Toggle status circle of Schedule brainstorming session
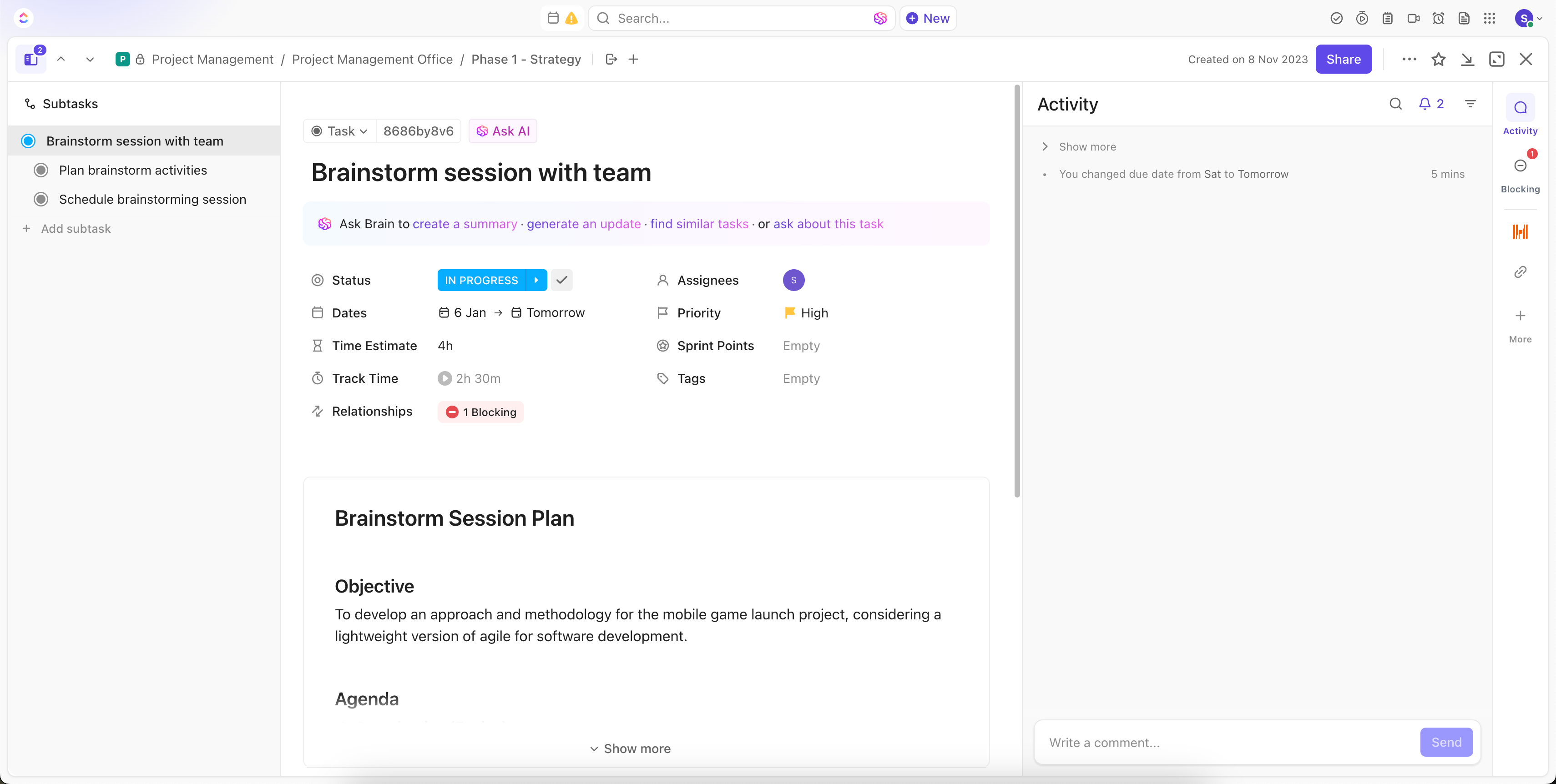The width and height of the screenshot is (1556, 784). click(41, 199)
